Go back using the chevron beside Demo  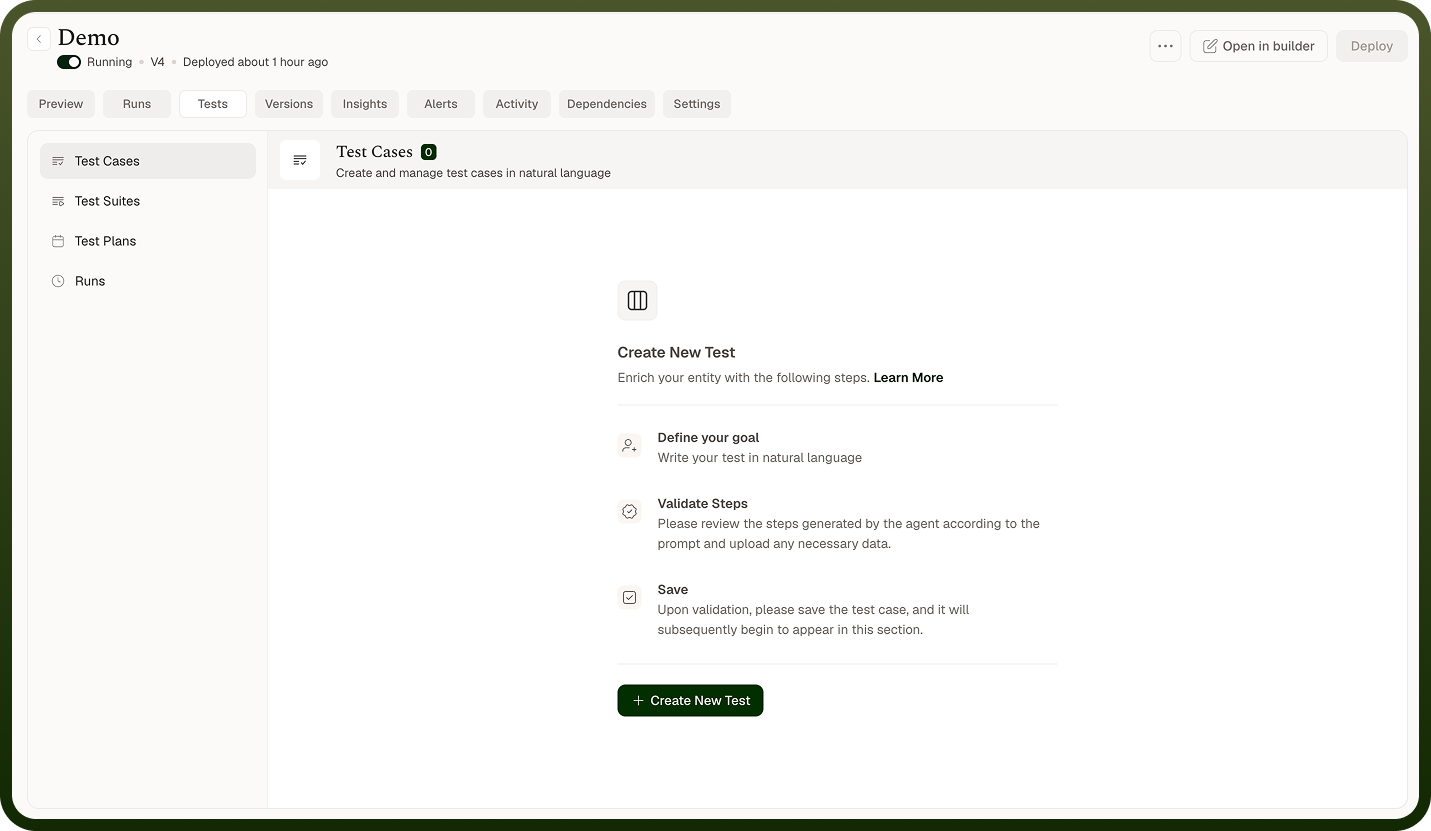tap(39, 39)
